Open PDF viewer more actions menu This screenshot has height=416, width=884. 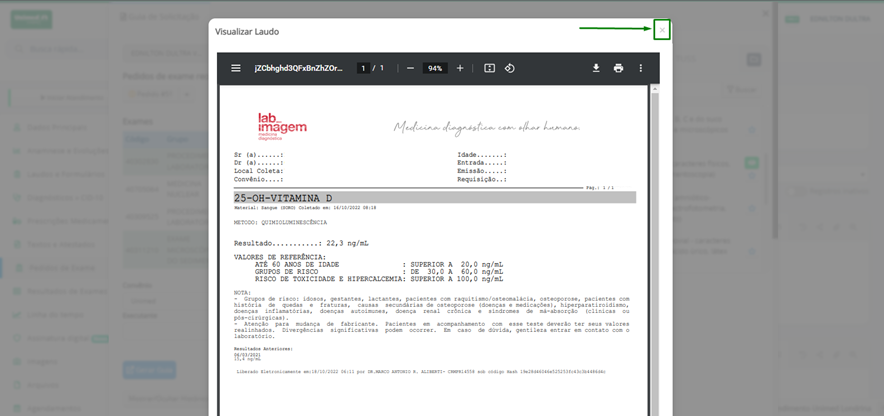[640, 68]
